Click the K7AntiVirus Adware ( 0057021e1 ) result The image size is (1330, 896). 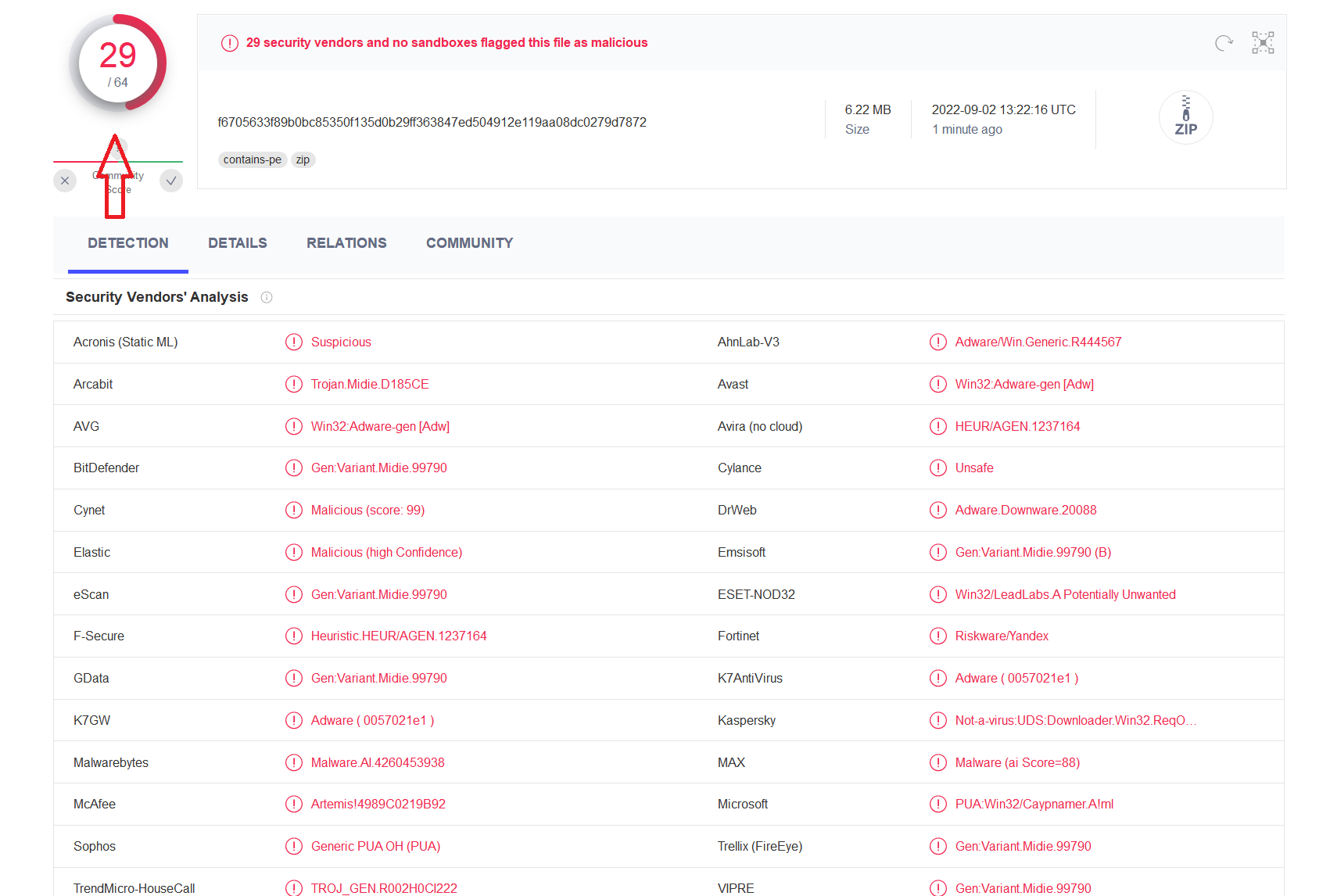[1016, 678]
